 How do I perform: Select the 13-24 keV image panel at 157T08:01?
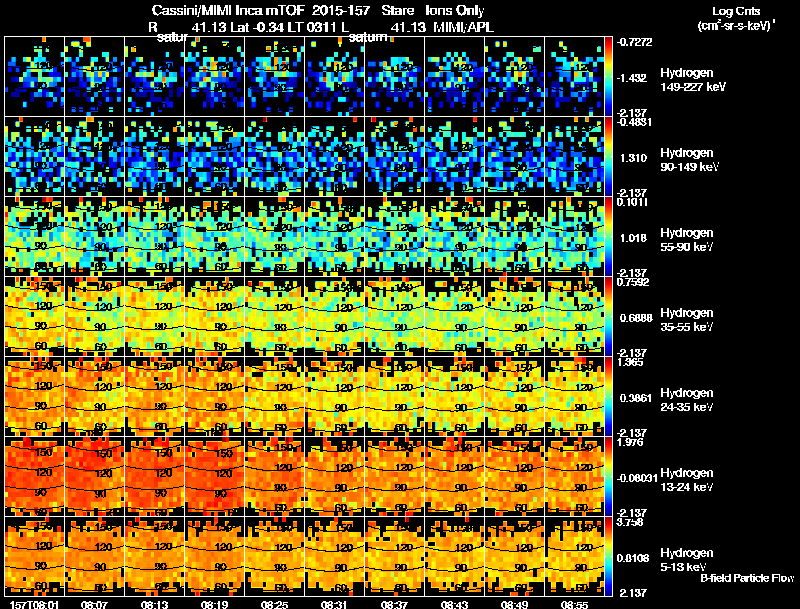(x=34, y=477)
